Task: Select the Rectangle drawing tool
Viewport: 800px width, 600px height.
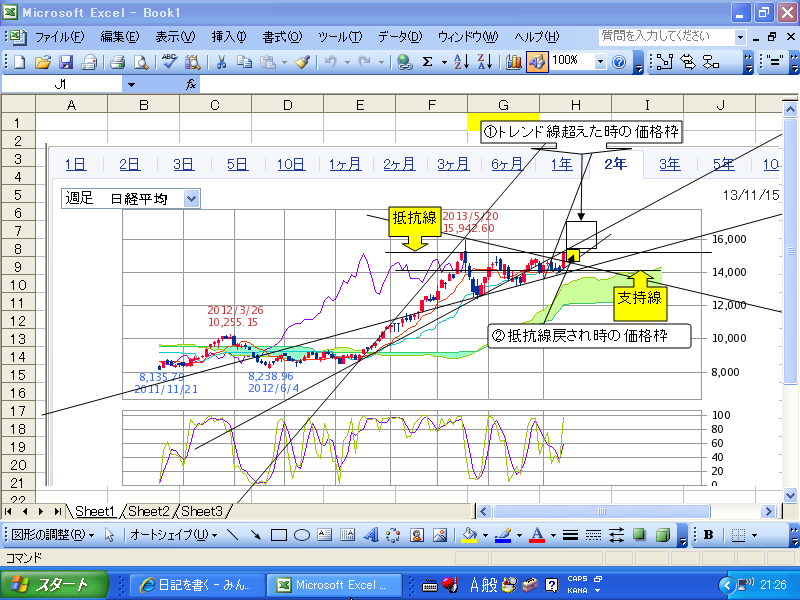Action: pyautogui.click(x=279, y=535)
